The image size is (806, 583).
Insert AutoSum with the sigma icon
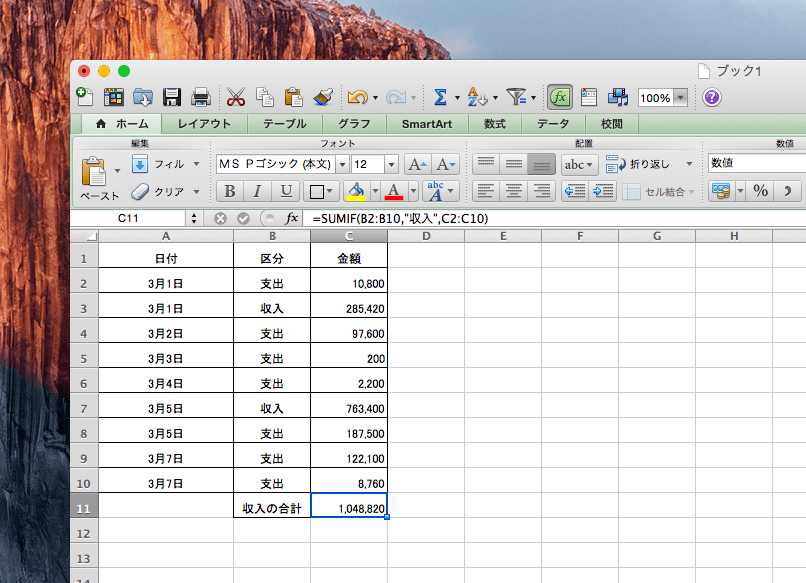pyautogui.click(x=440, y=97)
